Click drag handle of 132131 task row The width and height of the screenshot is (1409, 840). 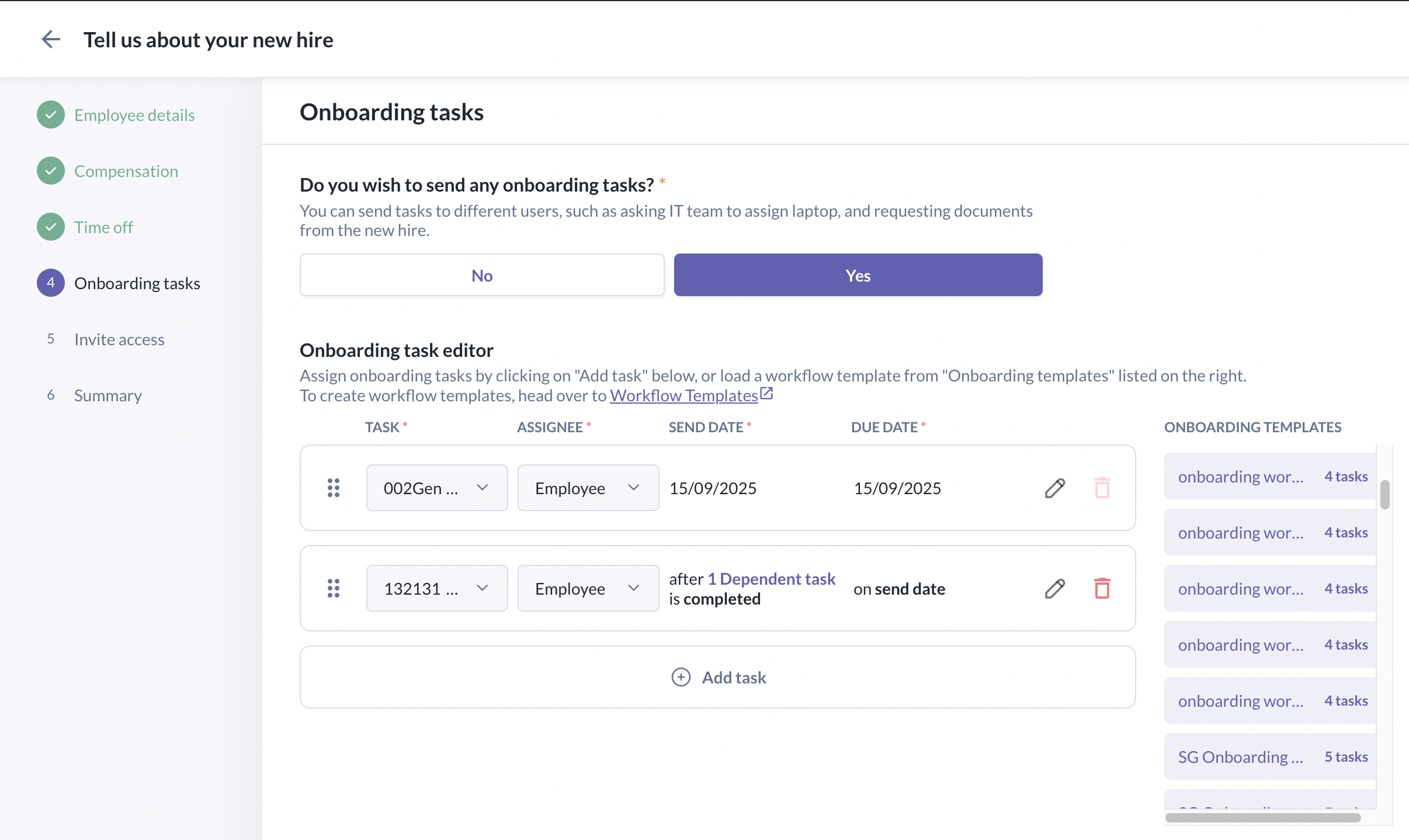pyautogui.click(x=334, y=588)
